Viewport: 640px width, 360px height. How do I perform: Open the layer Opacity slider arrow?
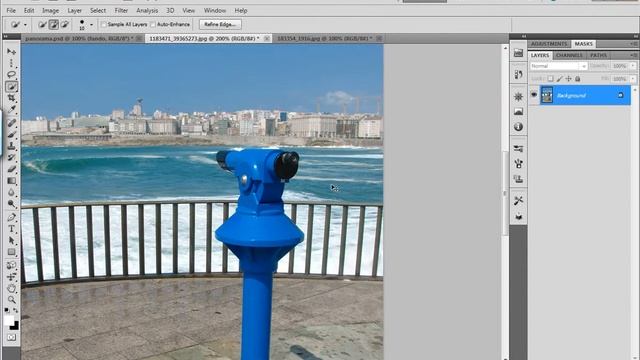pyautogui.click(x=633, y=66)
